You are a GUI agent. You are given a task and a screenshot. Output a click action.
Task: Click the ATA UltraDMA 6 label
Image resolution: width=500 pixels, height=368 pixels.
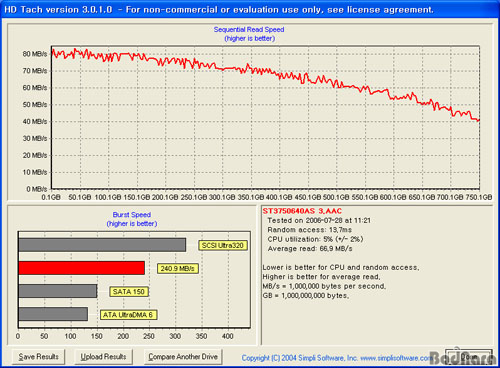[128, 315]
